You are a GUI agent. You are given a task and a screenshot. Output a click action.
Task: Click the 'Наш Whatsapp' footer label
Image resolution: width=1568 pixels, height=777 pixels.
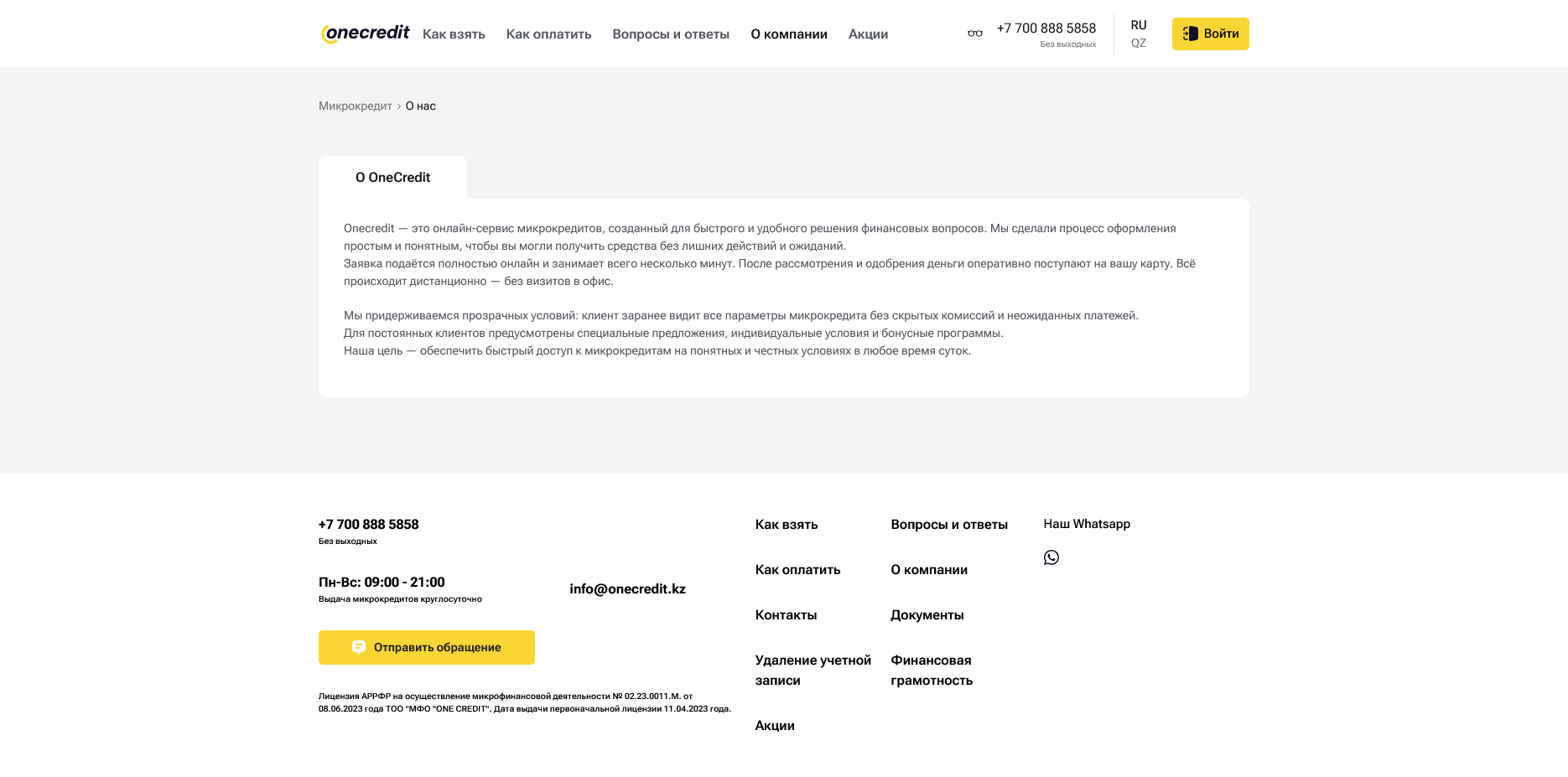[1087, 524]
